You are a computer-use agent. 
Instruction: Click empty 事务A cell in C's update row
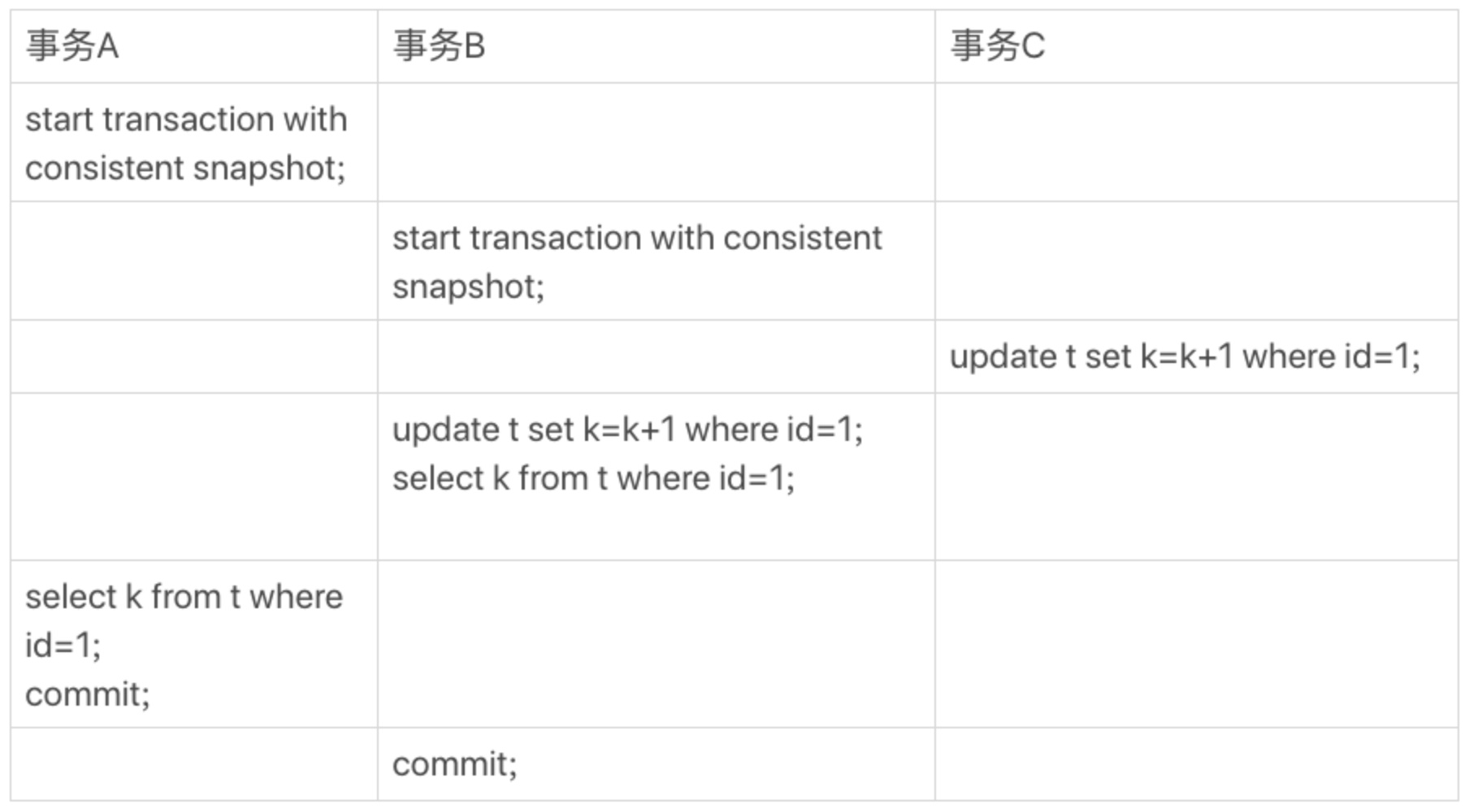[x=194, y=356]
